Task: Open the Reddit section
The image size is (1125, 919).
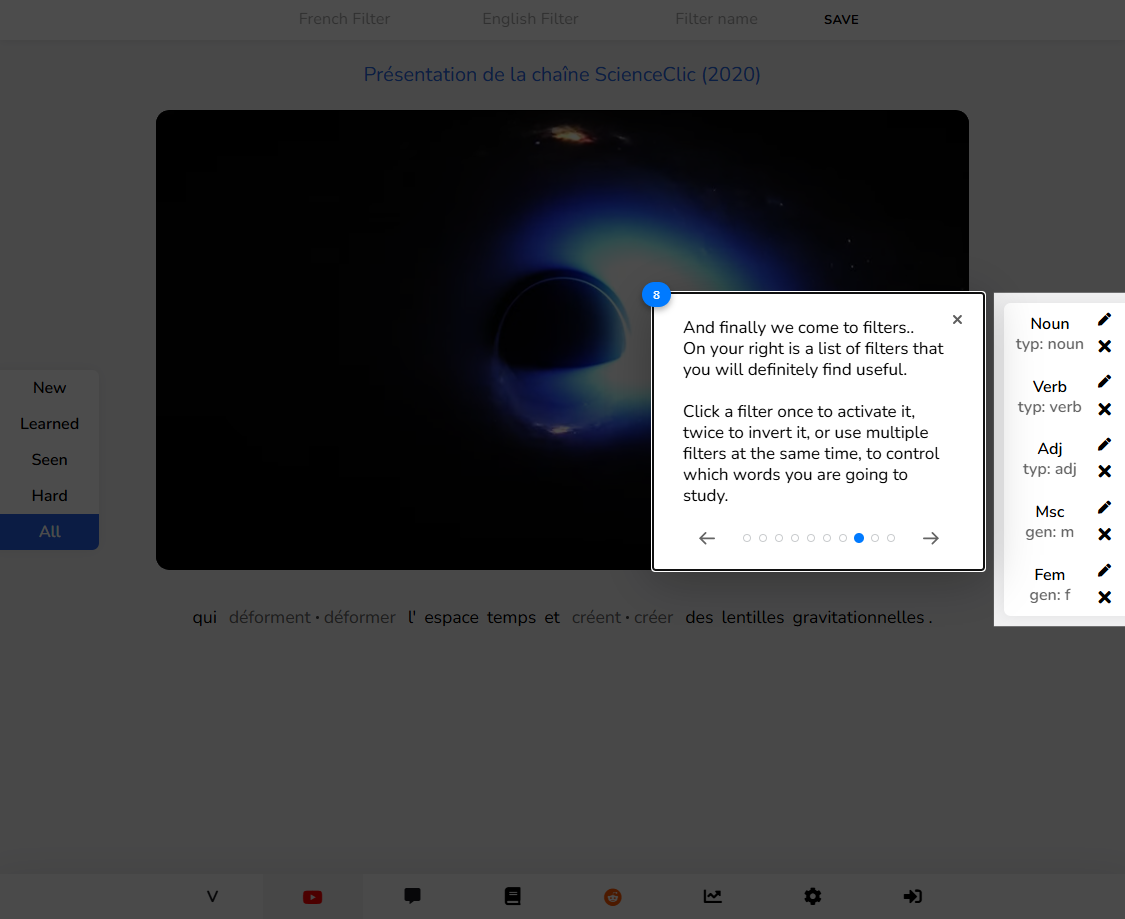Action: tap(612, 897)
